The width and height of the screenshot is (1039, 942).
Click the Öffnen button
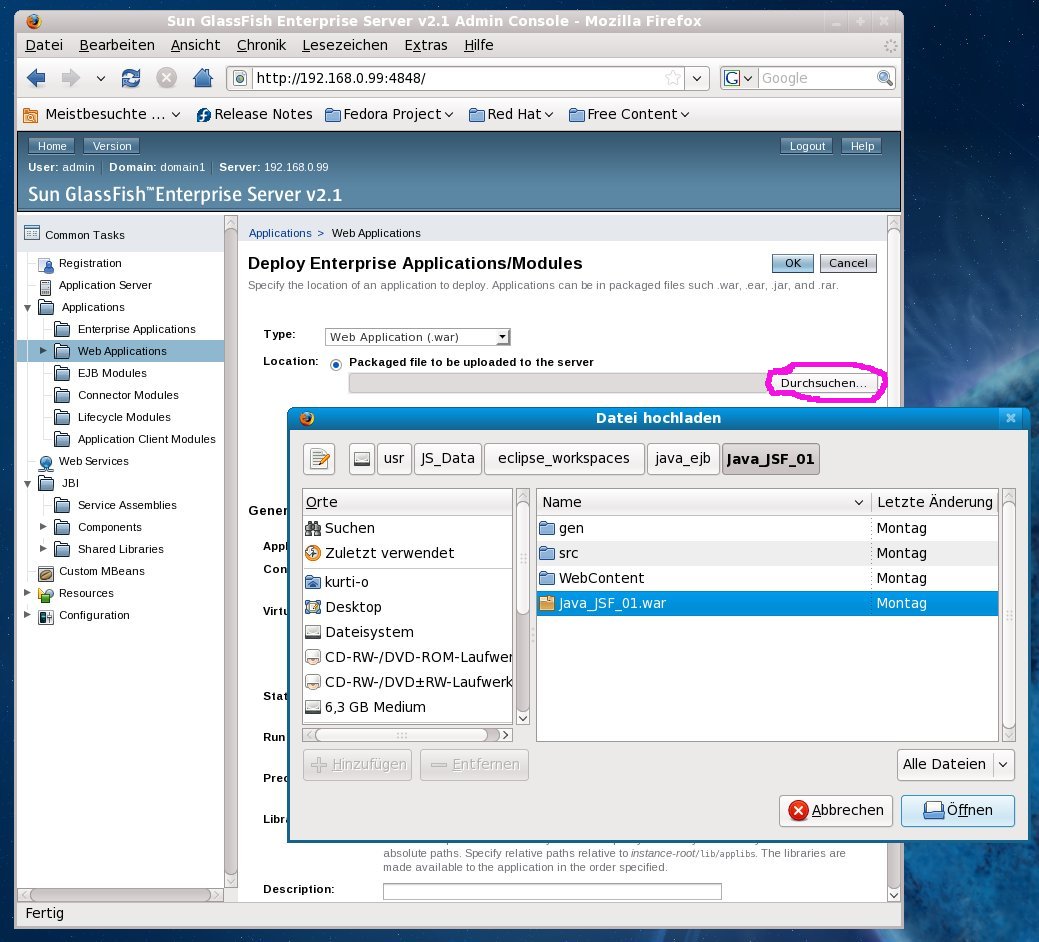click(957, 810)
